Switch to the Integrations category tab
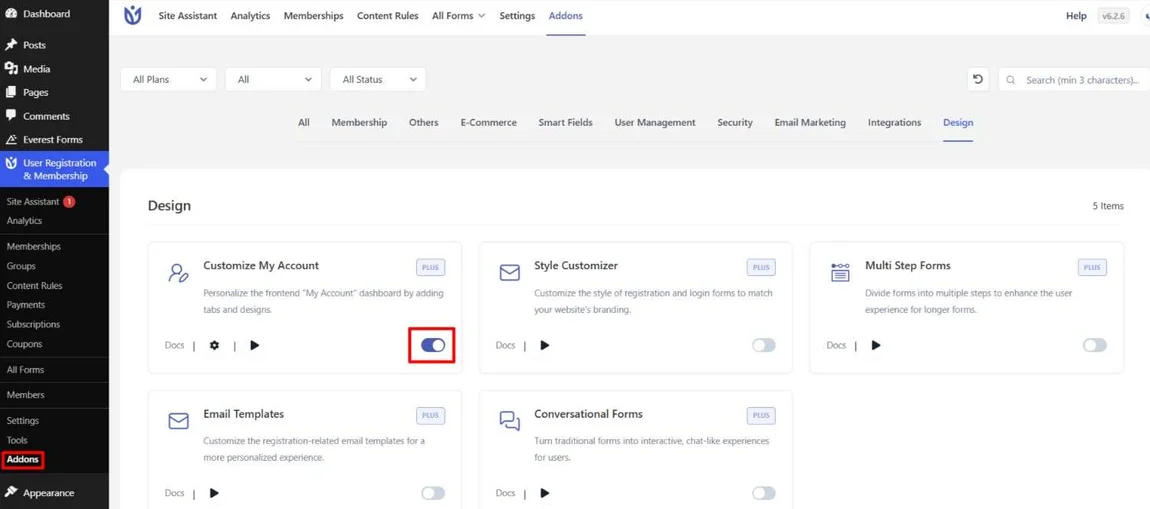 [895, 122]
